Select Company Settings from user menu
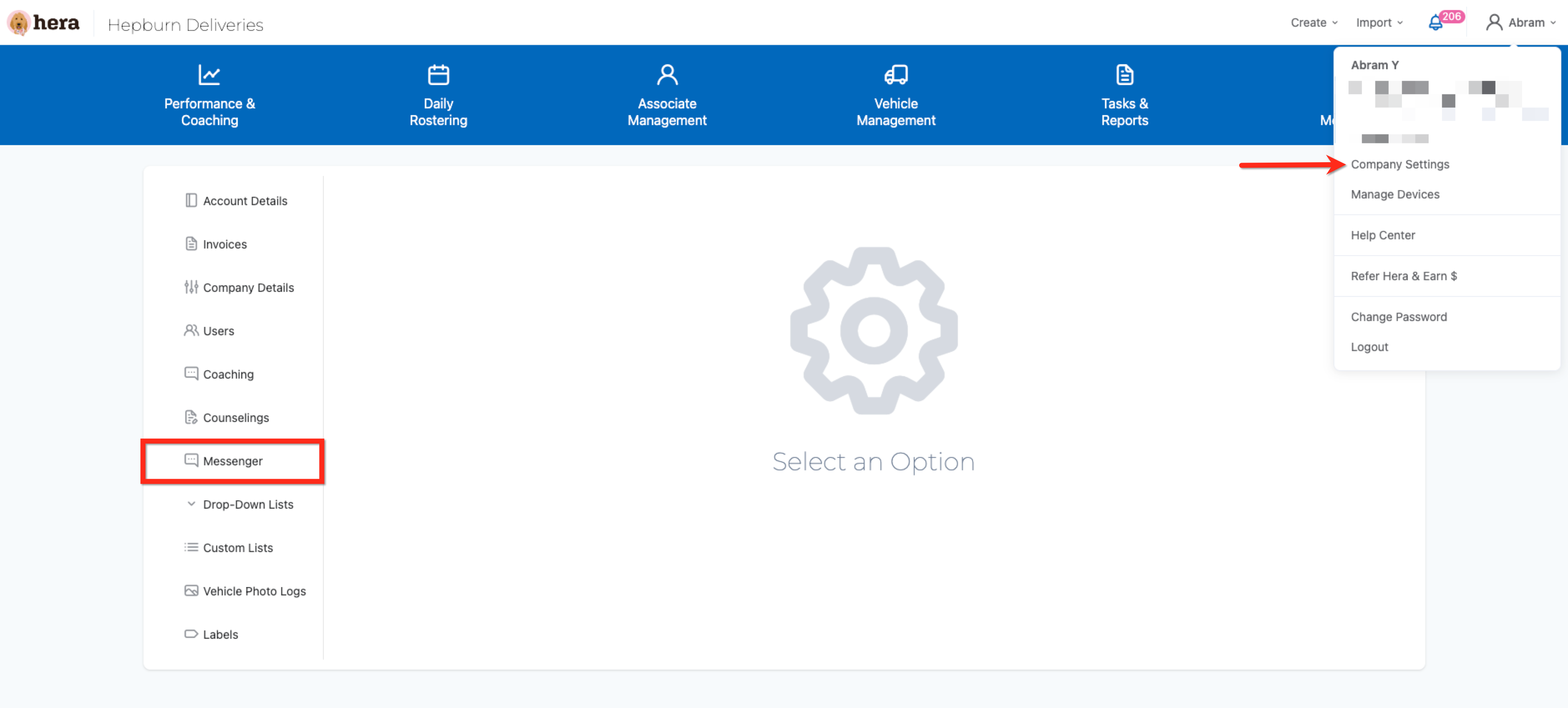This screenshot has height=708, width=1568. pyautogui.click(x=1399, y=164)
